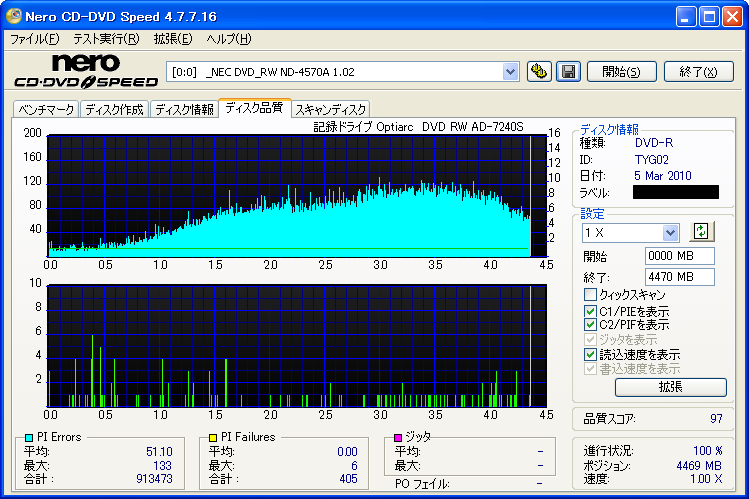Click the 終了(X) exit button
749x499 pixels.
click(698, 72)
